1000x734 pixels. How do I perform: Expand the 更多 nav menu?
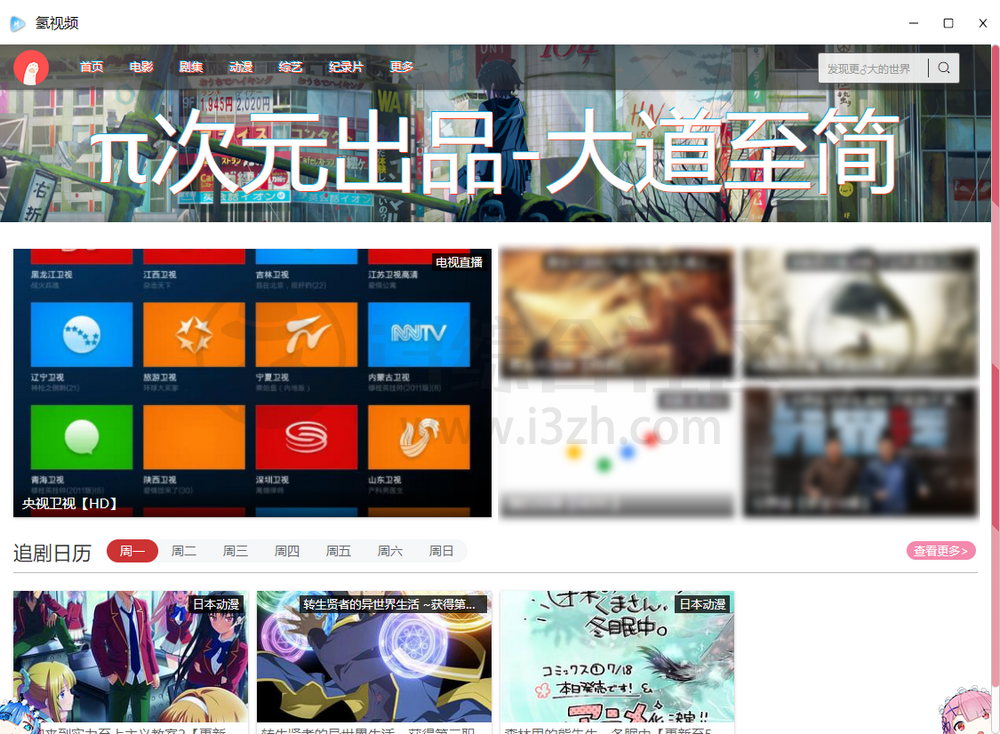[x=402, y=66]
